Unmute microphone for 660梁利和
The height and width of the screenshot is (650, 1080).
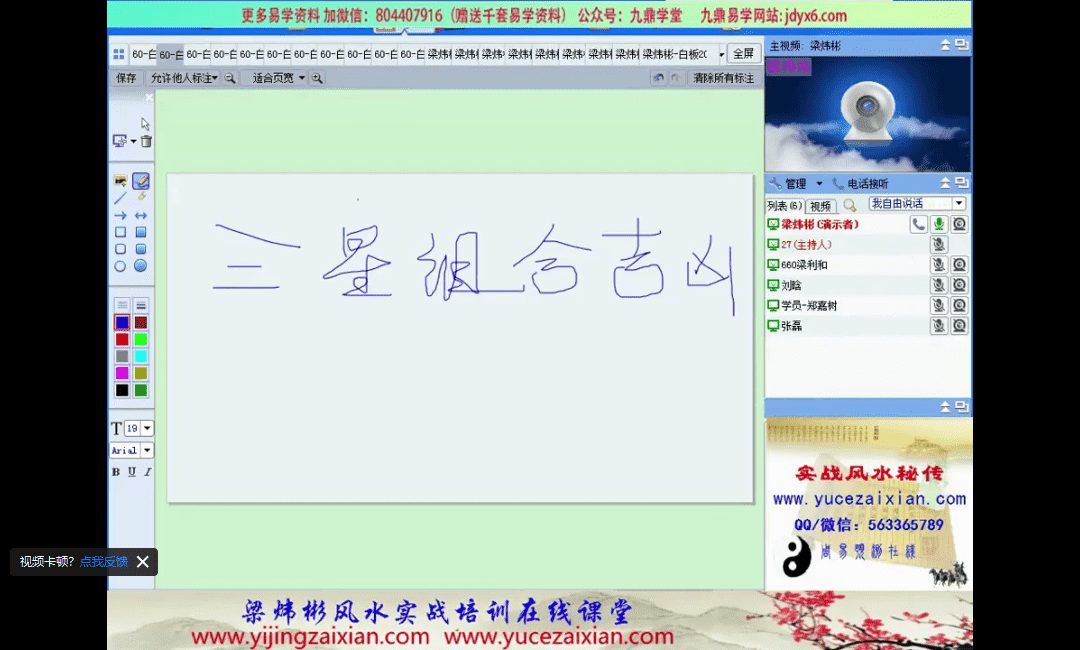[x=939, y=265]
